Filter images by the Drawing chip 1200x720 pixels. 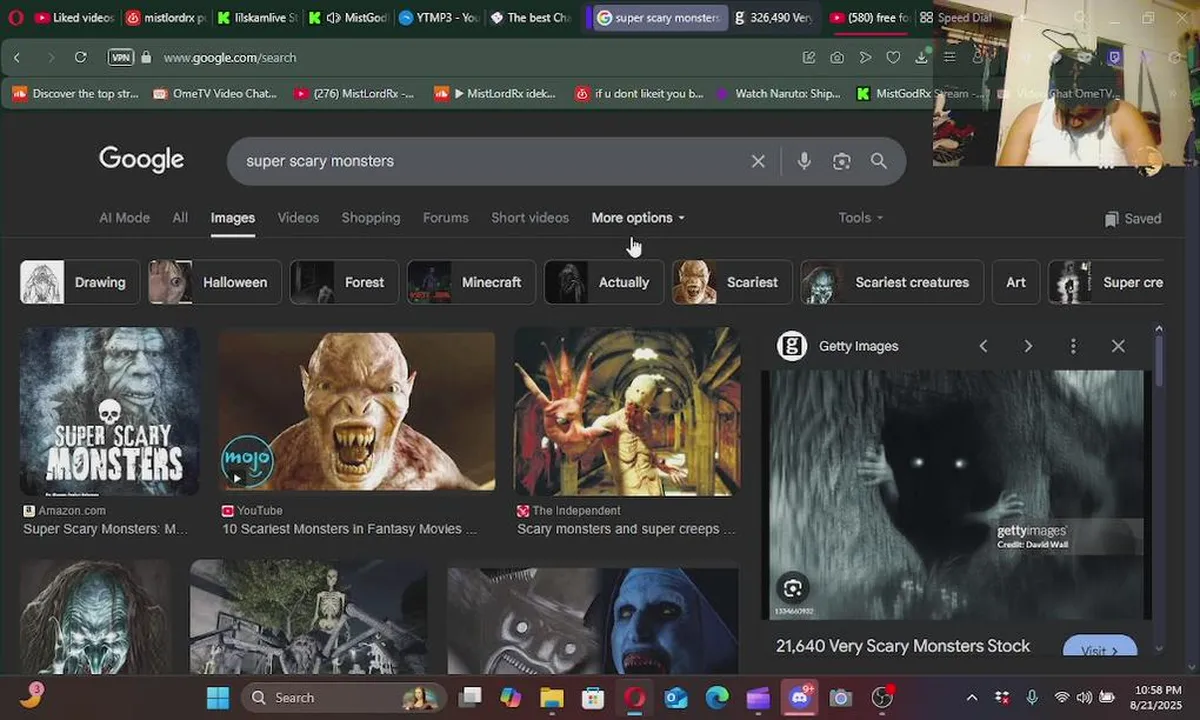click(x=79, y=282)
